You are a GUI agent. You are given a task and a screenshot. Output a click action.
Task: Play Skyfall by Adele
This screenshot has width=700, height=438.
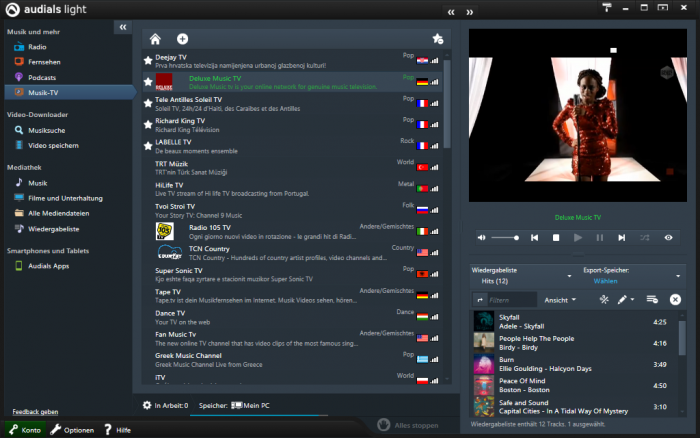pyautogui.click(x=575, y=321)
